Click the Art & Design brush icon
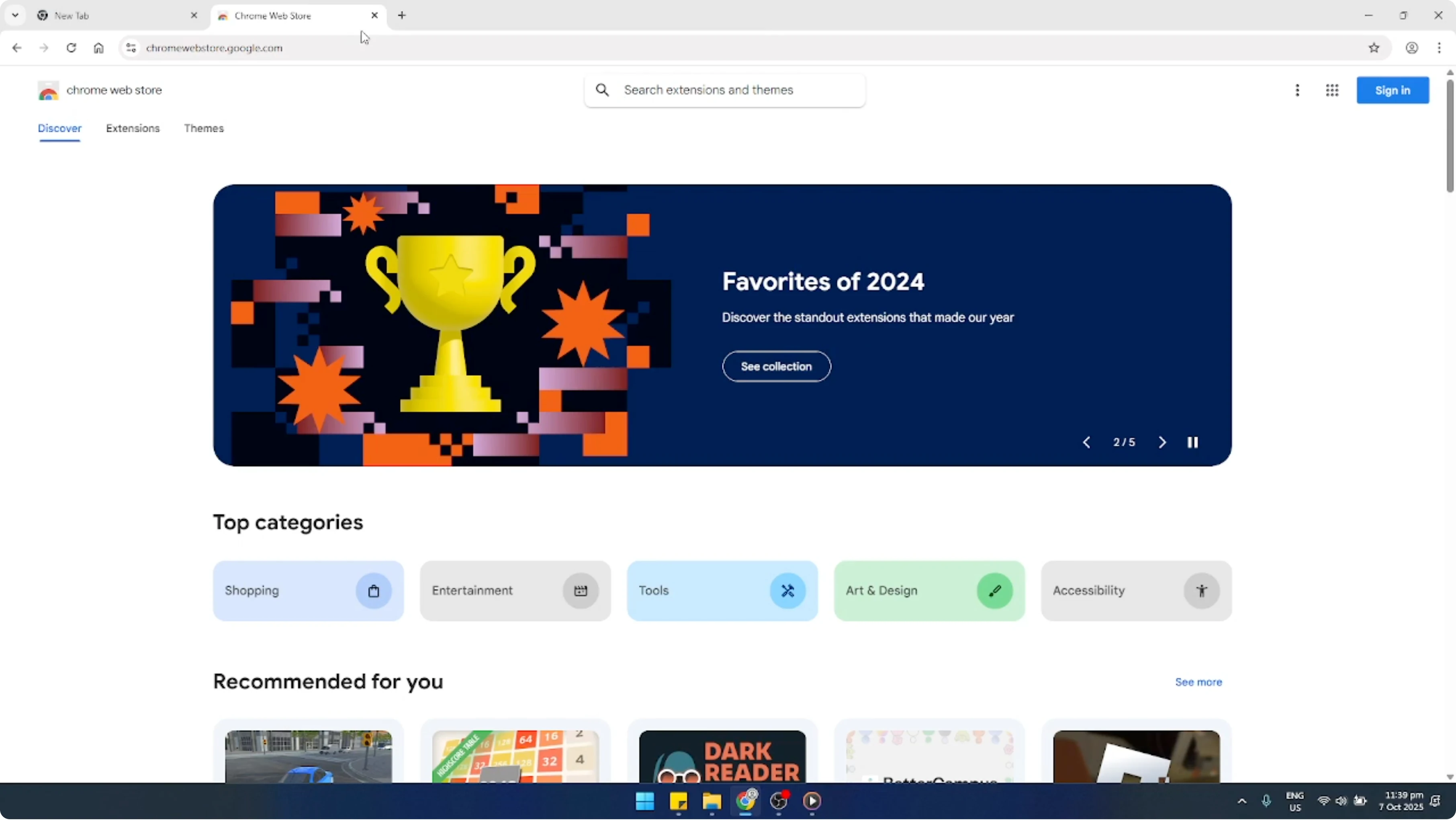The width and height of the screenshot is (1456, 820). [995, 591]
